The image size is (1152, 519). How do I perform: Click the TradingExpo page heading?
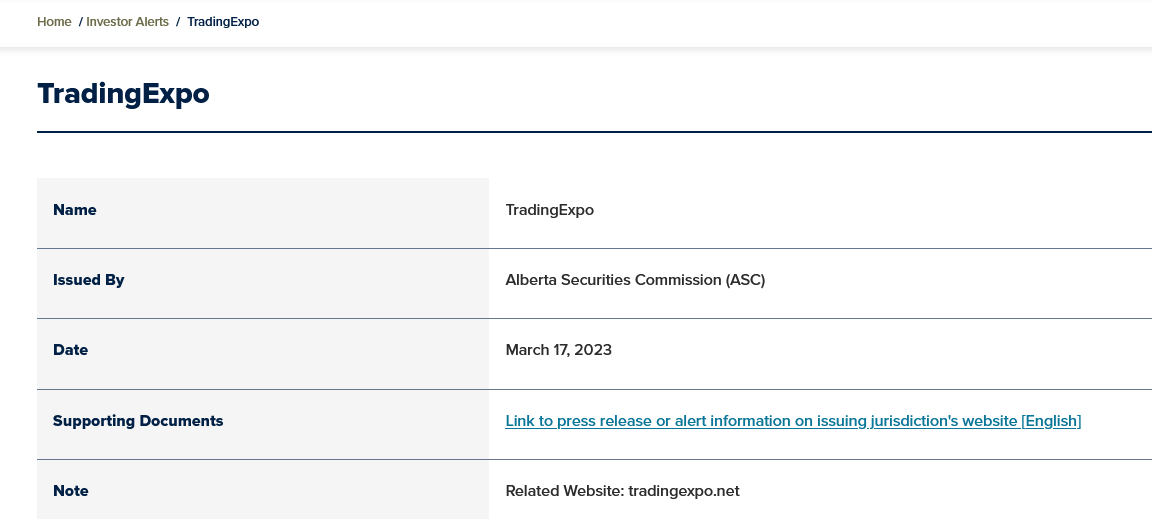tap(123, 94)
